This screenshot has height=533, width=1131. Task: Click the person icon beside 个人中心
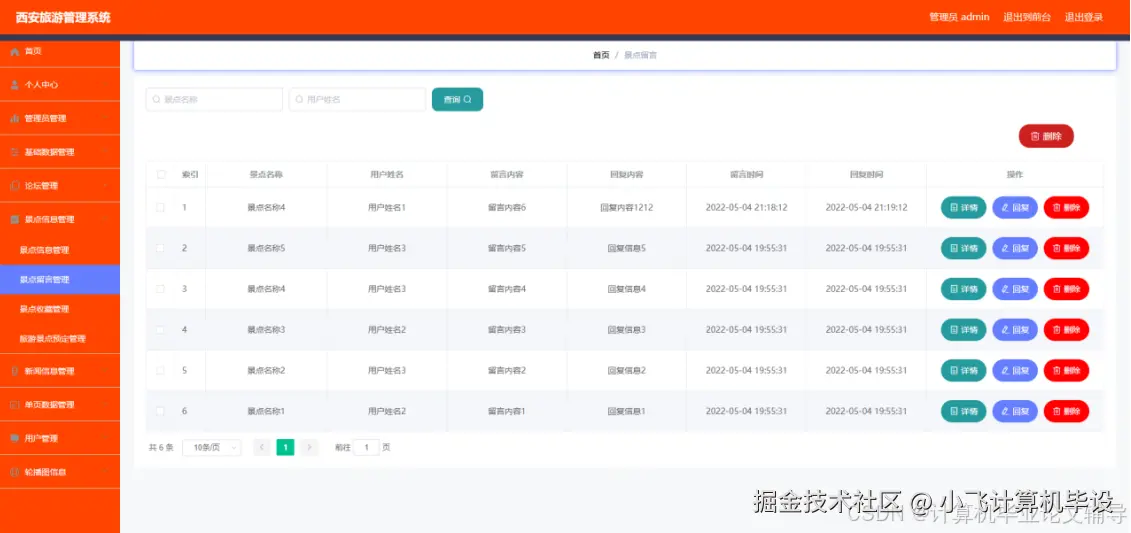(x=14, y=84)
